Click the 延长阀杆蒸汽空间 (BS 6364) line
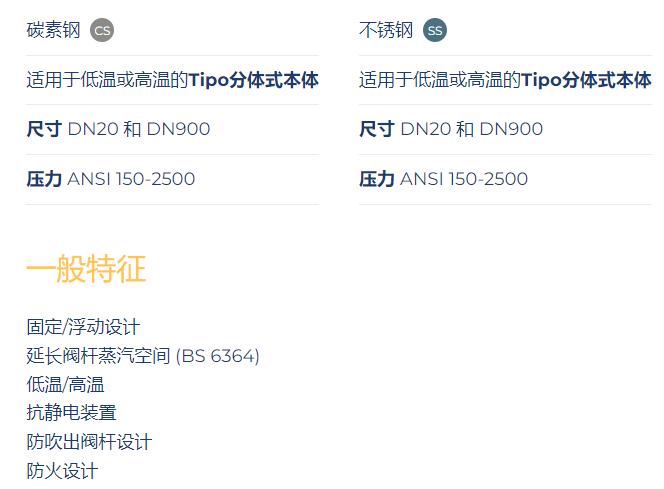This screenshot has height=489, width=664. coord(143,356)
